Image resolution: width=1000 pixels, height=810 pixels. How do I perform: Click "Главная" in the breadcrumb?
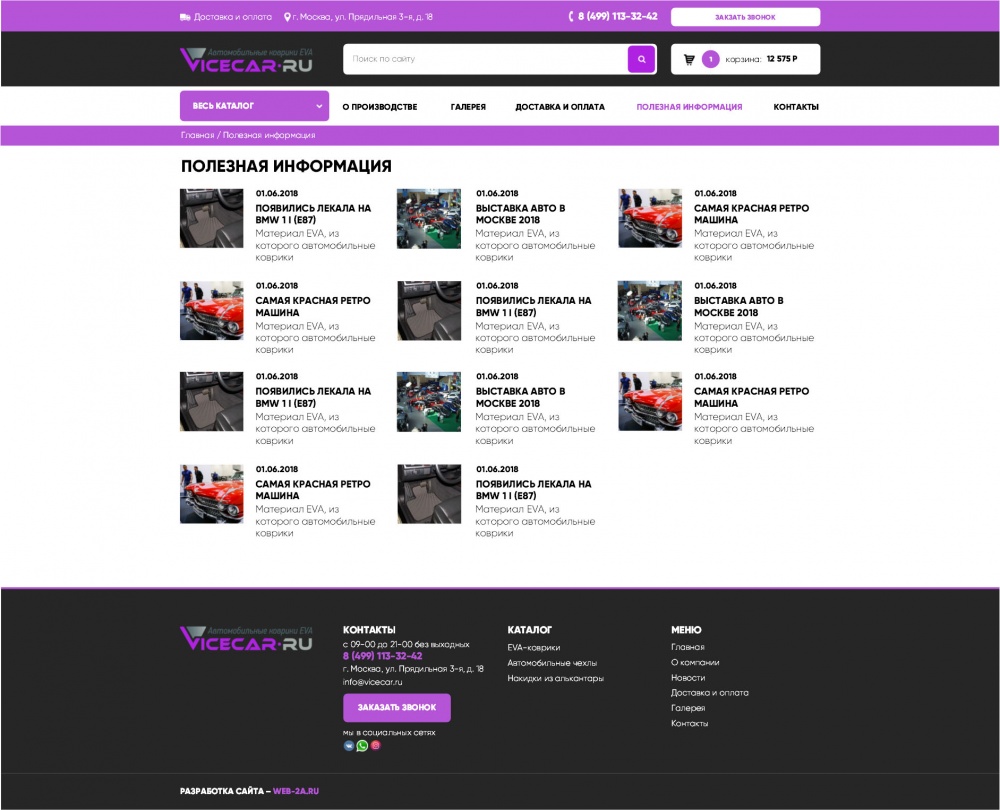tap(197, 135)
